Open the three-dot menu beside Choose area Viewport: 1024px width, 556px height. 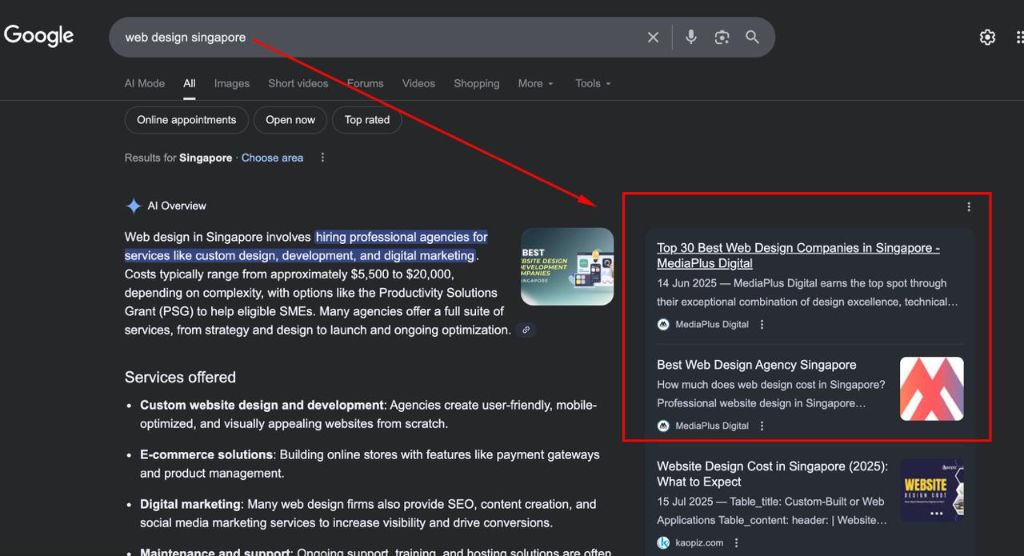coord(322,158)
